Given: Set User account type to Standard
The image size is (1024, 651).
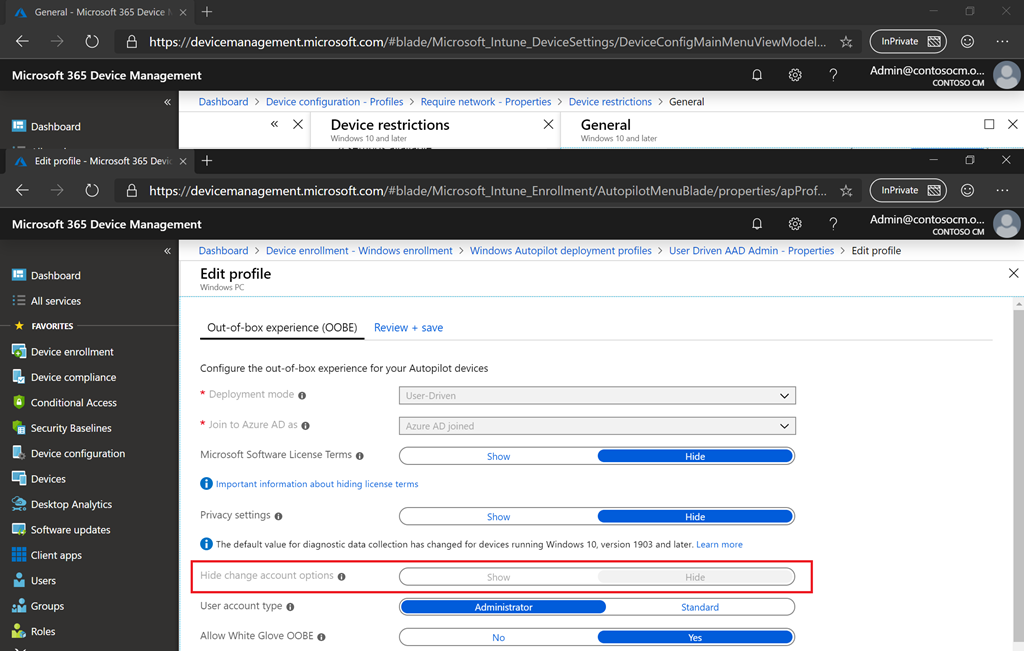Looking at the screenshot, I should point(699,607).
